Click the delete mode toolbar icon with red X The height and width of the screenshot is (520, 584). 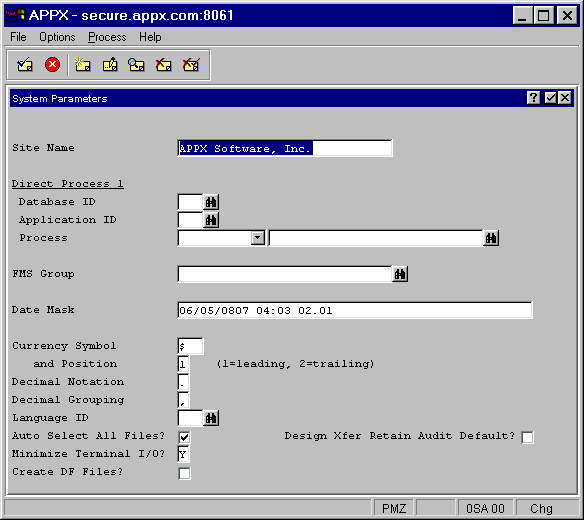pos(164,65)
